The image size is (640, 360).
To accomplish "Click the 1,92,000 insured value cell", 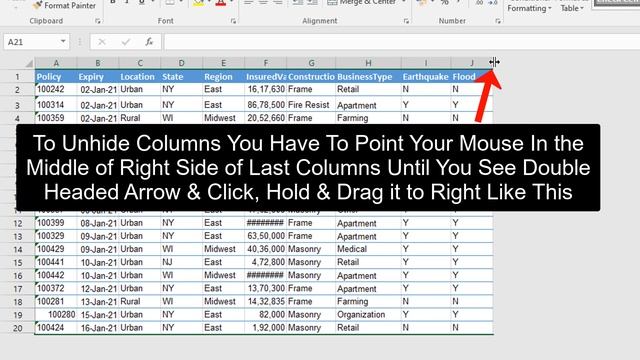I will coord(266,328).
